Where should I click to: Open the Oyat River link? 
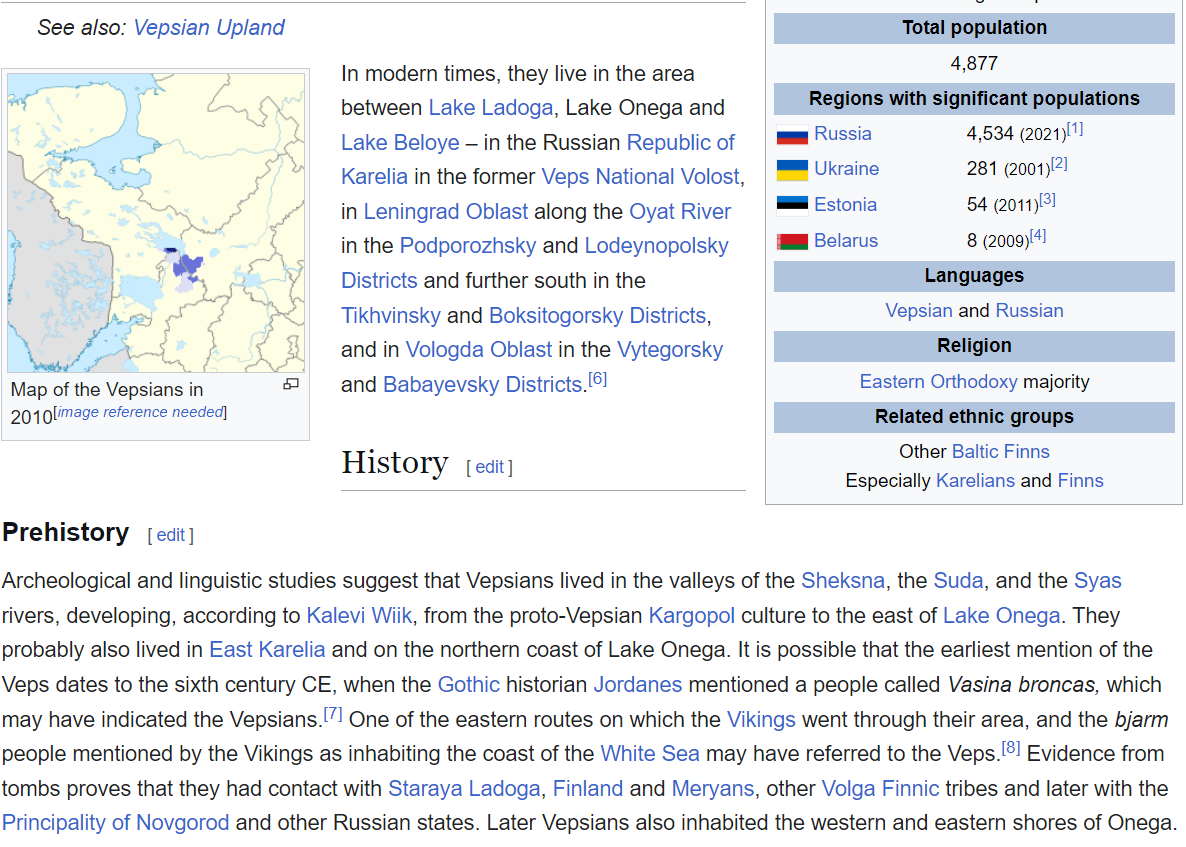tap(680, 211)
